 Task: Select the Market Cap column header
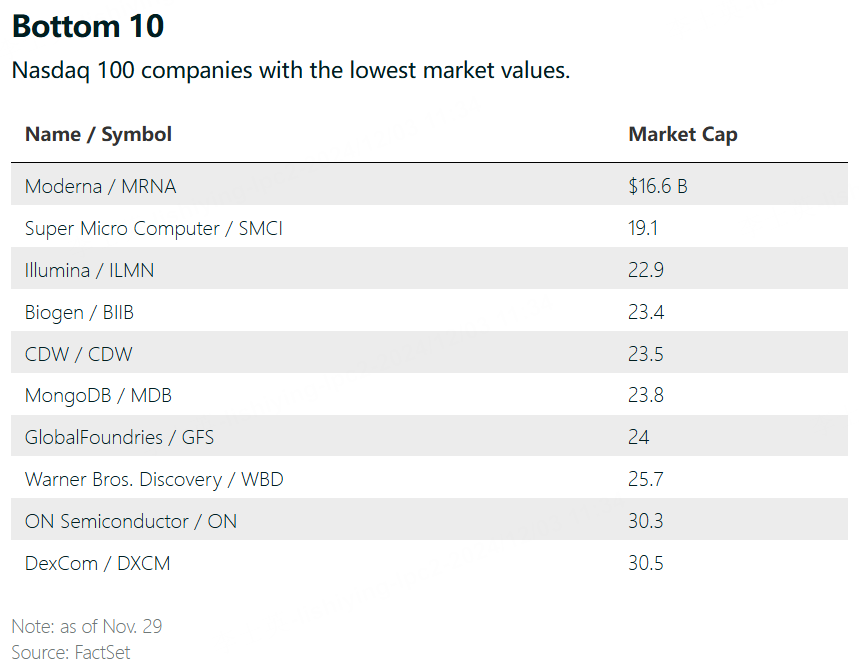click(x=682, y=134)
